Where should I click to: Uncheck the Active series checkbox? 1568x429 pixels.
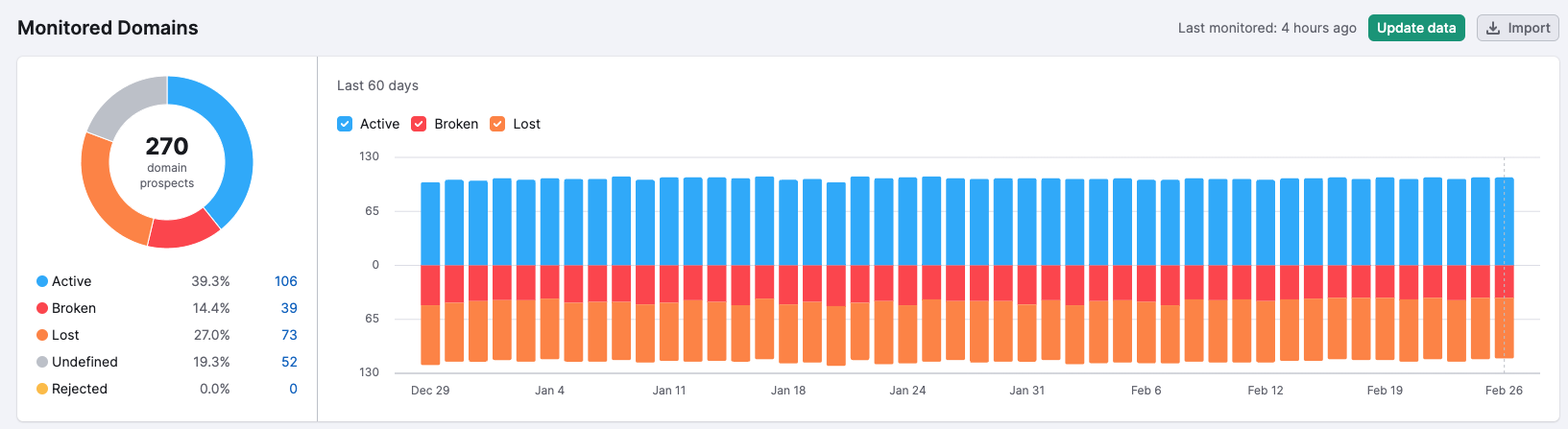(x=345, y=124)
